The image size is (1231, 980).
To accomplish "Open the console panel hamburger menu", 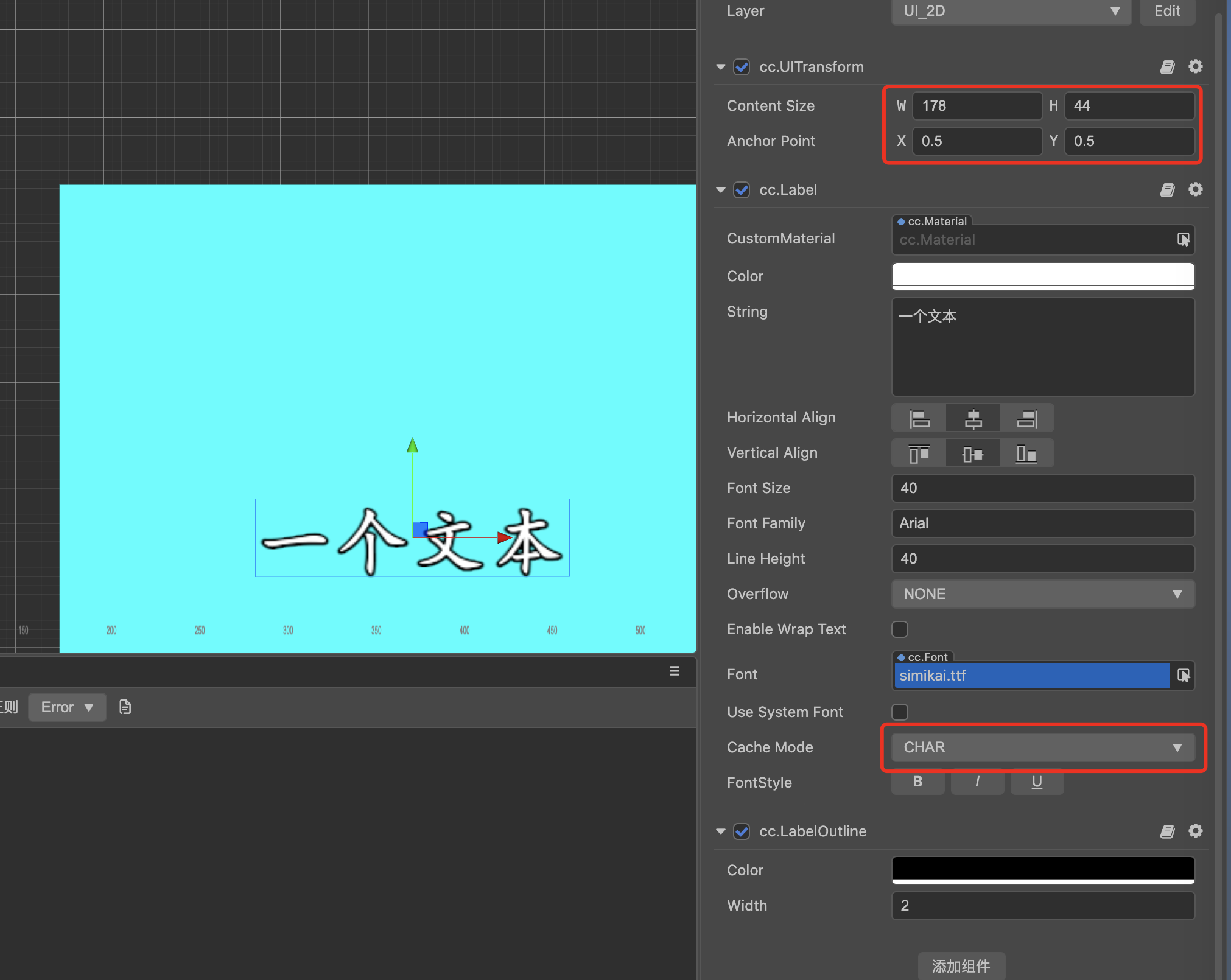I will pos(675,671).
